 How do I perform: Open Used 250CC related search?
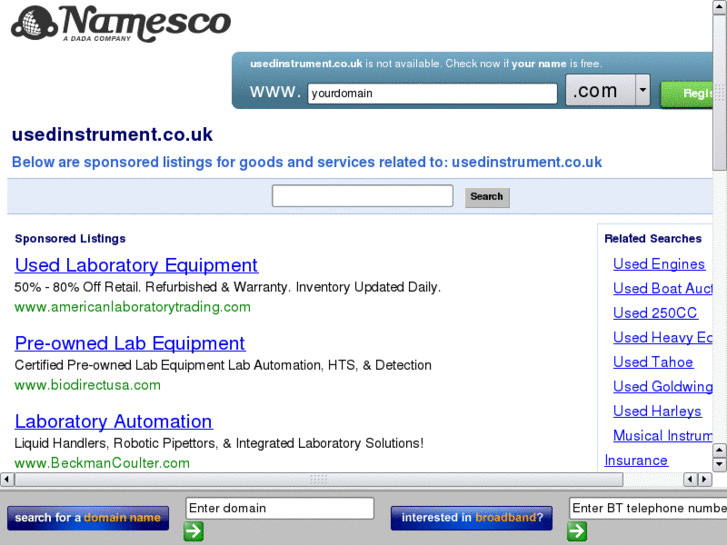coord(655,313)
